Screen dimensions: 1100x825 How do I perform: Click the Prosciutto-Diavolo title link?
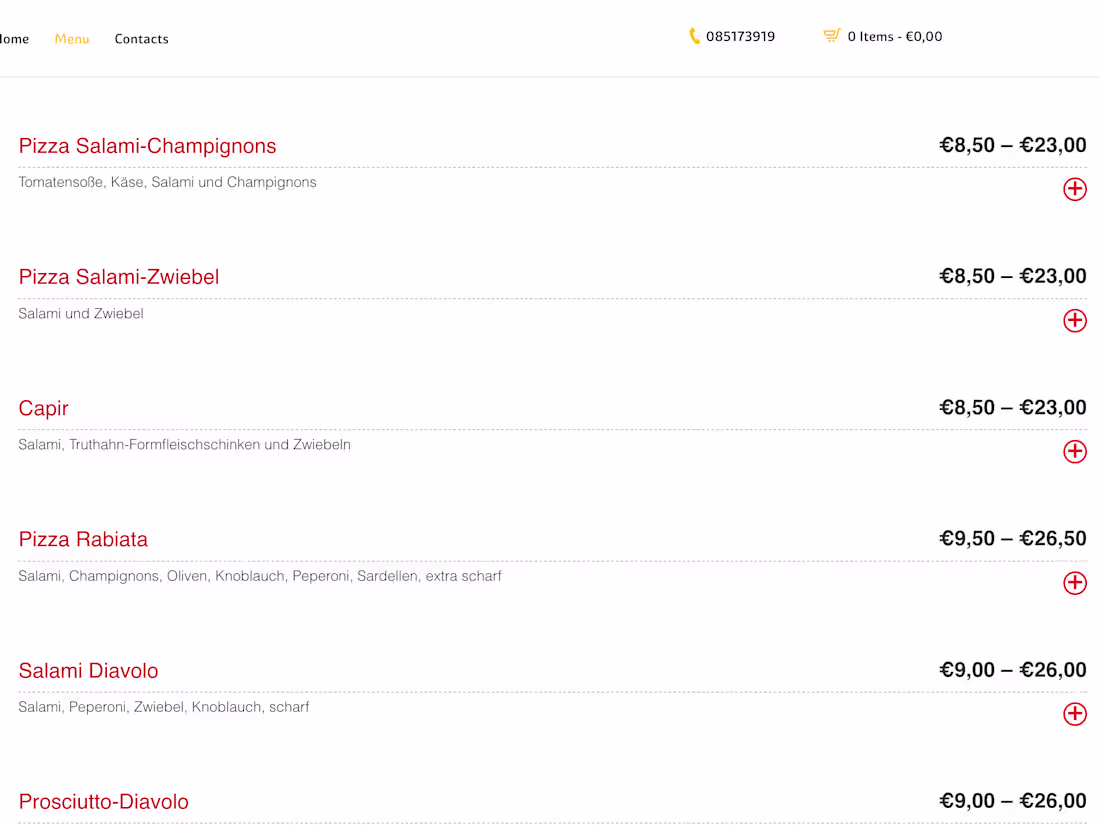coord(103,802)
